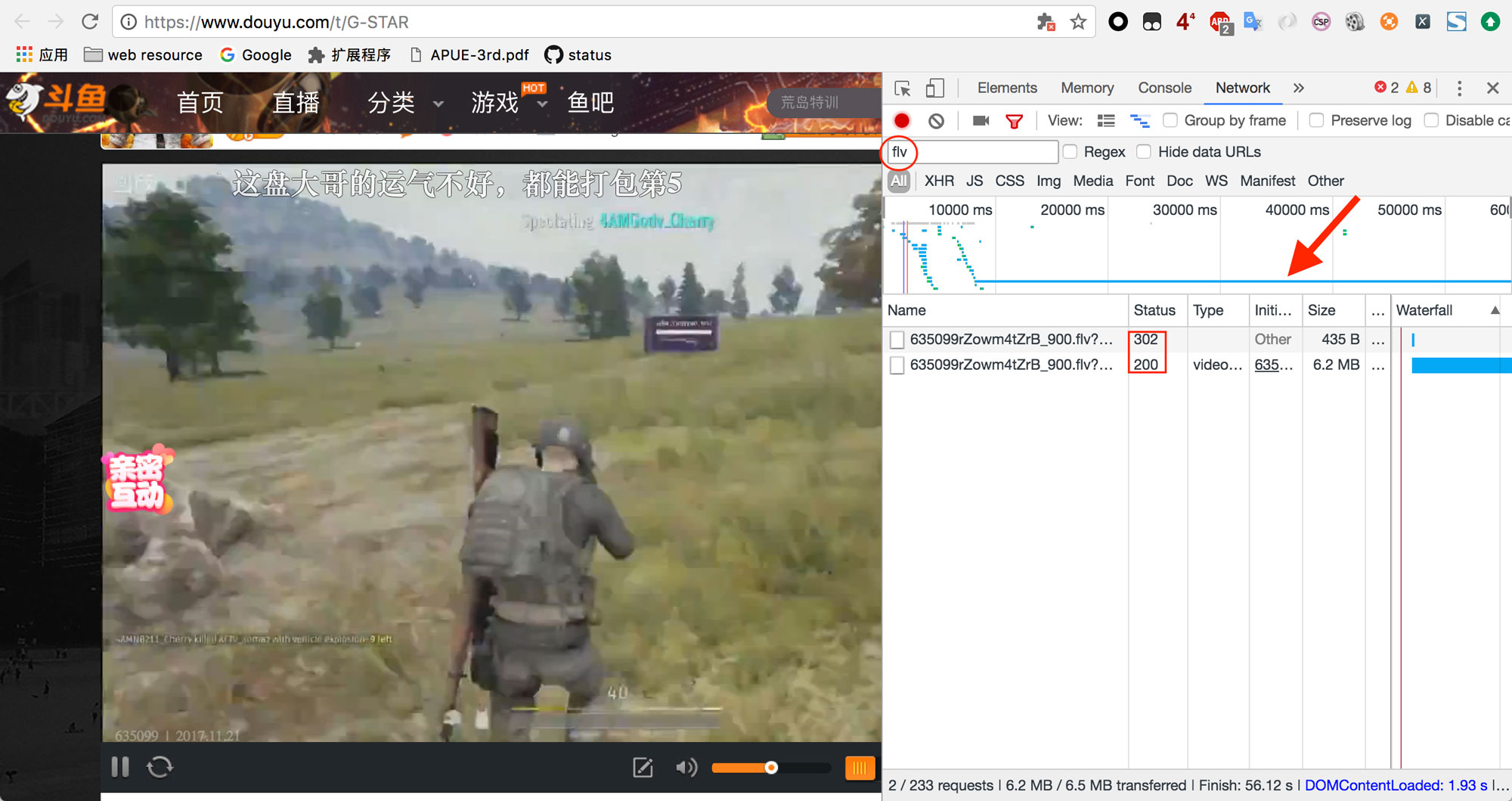Bookmark this page with the star icon
This screenshot has height=801, width=1512.
(1078, 22)
